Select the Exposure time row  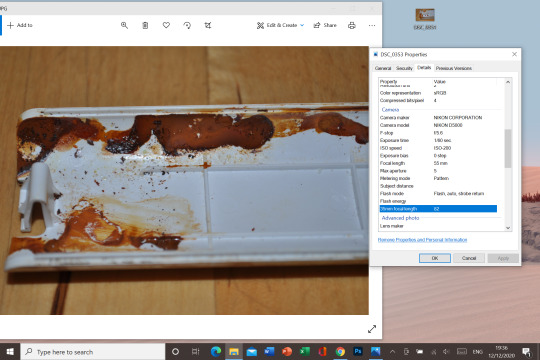438,140
